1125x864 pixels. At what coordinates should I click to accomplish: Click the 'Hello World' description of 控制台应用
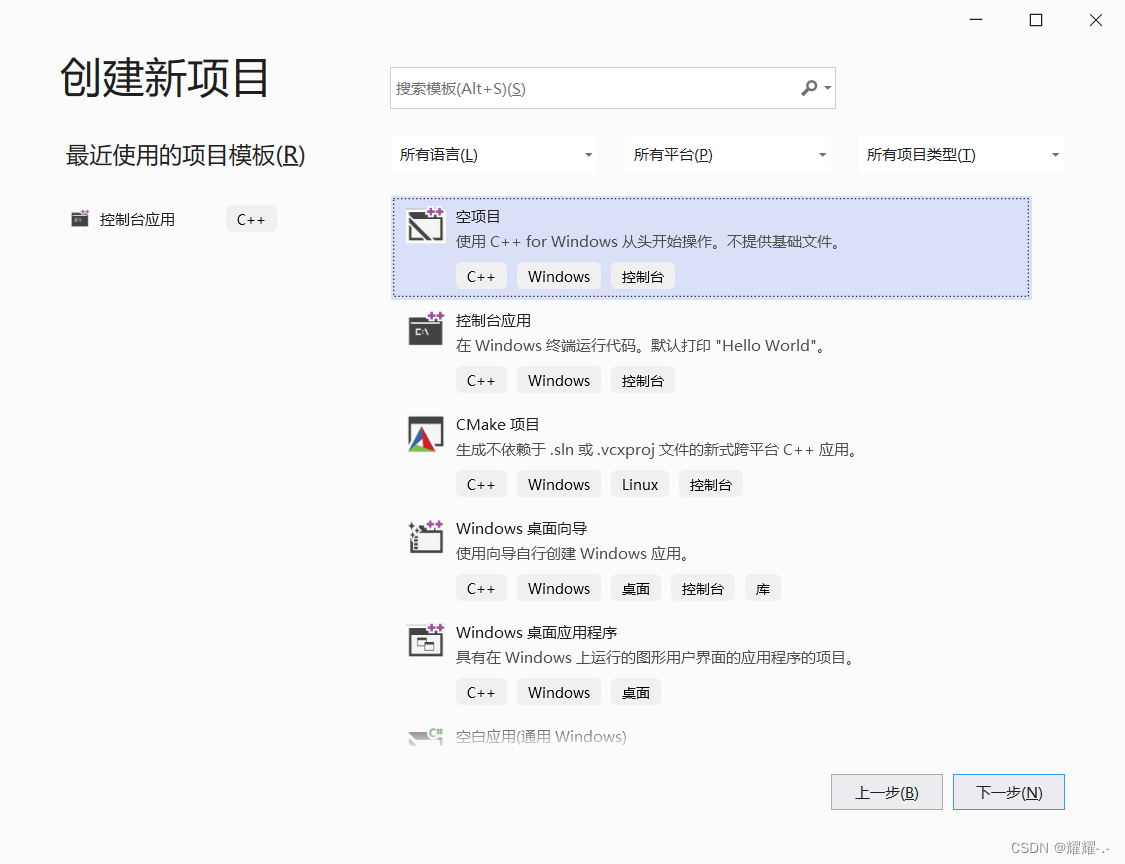[x=641, y=346]
